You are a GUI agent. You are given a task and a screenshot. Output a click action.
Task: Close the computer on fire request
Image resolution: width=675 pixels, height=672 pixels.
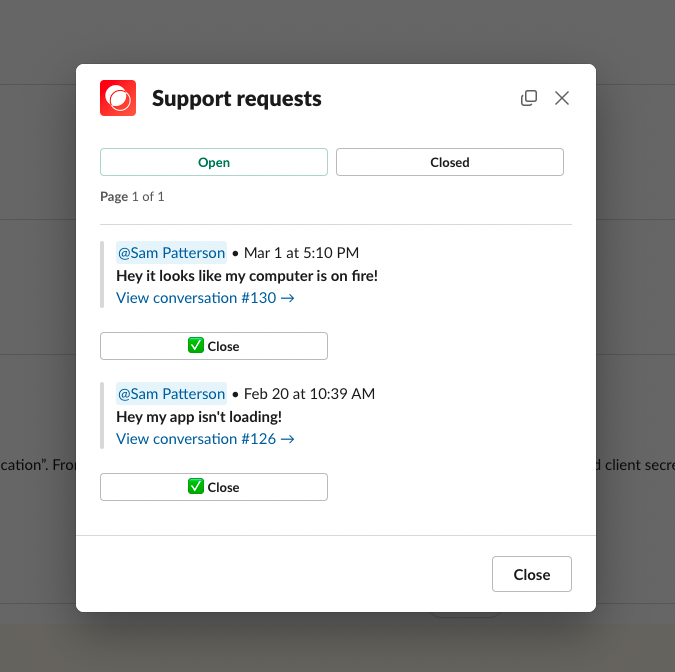[214, 346]
